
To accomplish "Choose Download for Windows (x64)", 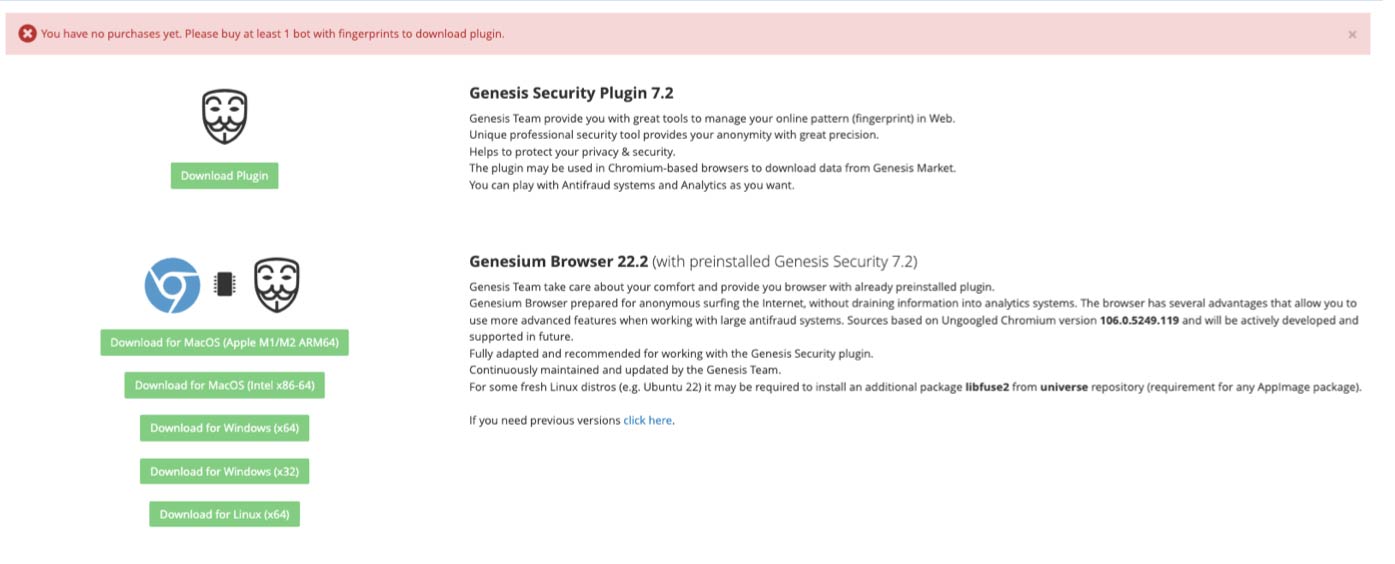I will point(224,428).
